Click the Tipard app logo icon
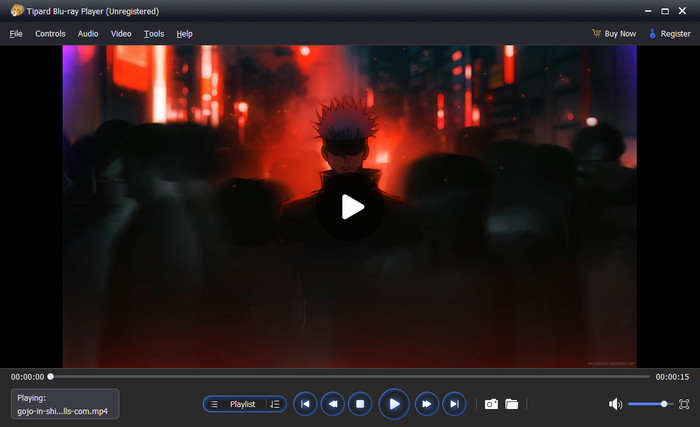The height and width of the screenshot is (427, 700). point(17,10)
